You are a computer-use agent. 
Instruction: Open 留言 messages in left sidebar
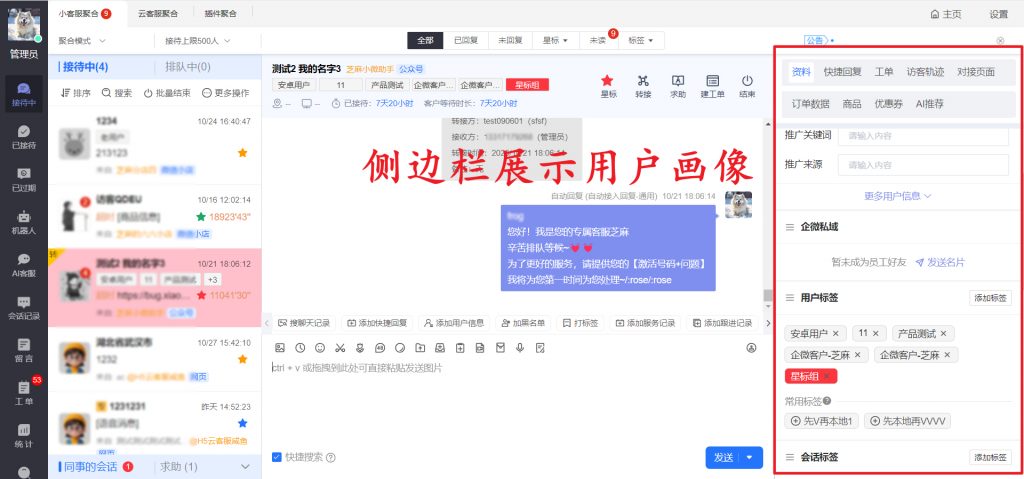tap(23, 349)
